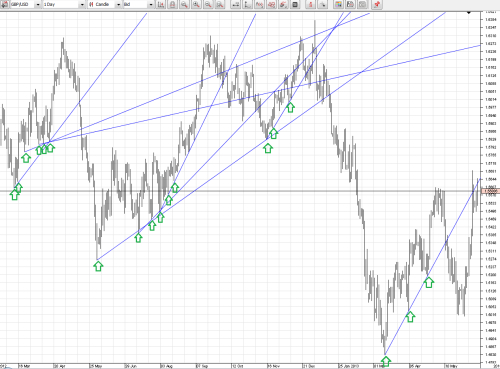The image size is (500, 369).
Task: Click the lock icon in toolbar
Action: pyautogui.click(x=172, y=4)
